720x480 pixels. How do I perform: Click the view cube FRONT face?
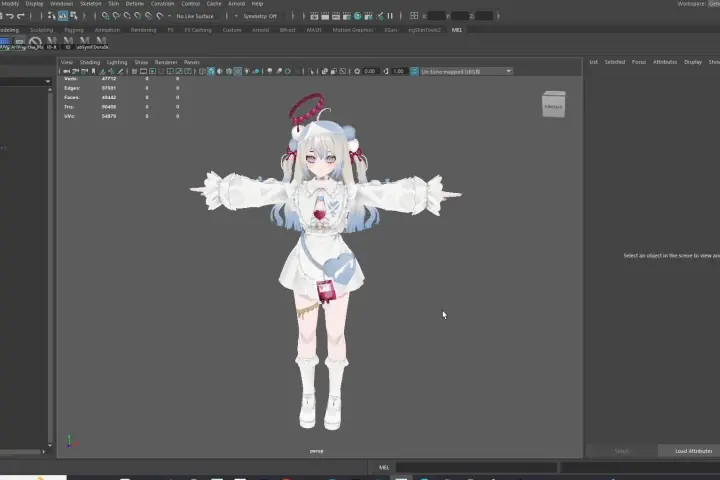pyautogui.click(x=553, y=107)
